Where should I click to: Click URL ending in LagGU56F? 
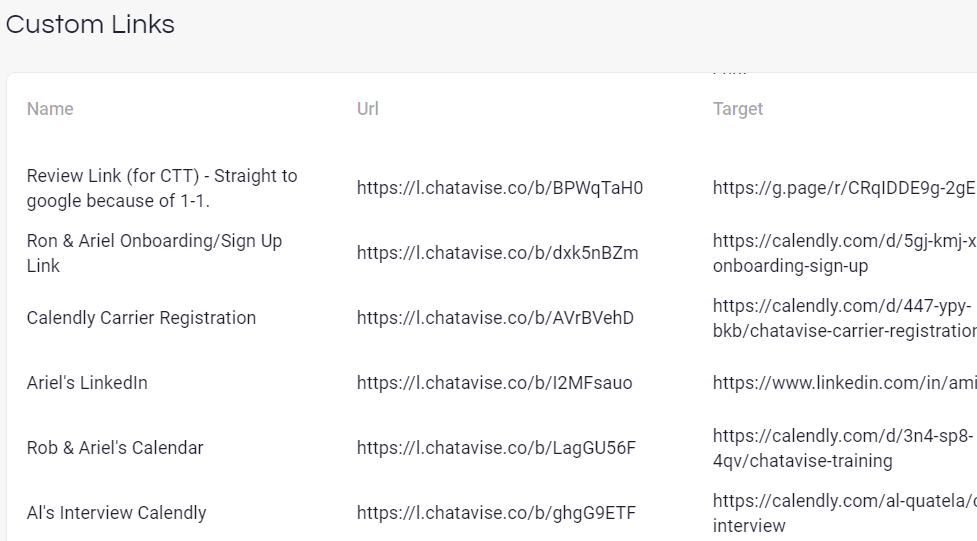click(x=497, y=448)
